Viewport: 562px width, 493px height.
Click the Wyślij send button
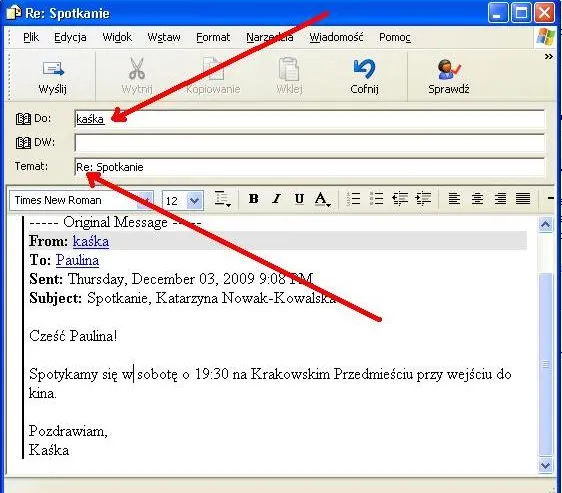point(53,77)
